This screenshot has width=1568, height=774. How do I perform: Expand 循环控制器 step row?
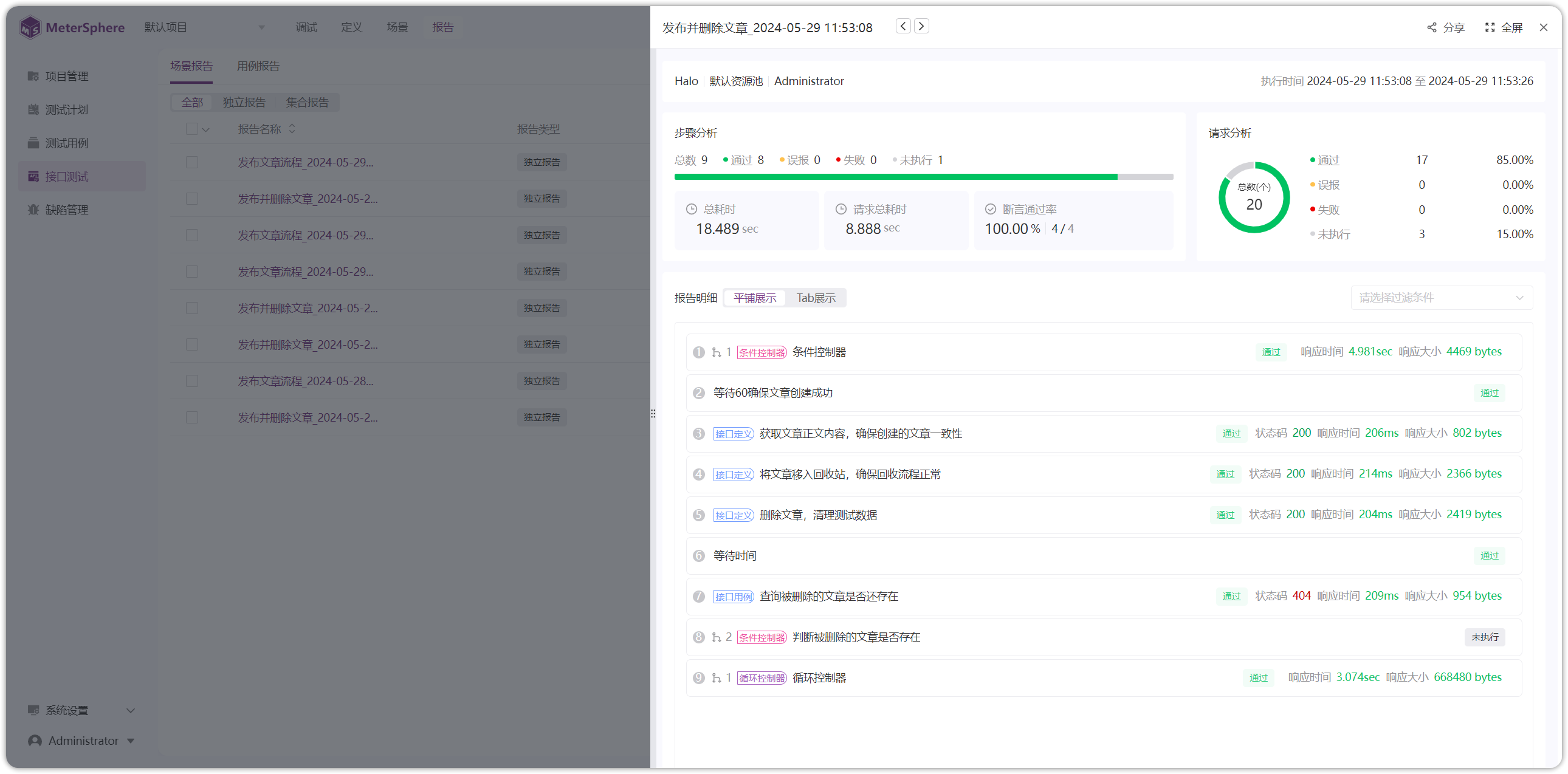[x=1104, y=678]
